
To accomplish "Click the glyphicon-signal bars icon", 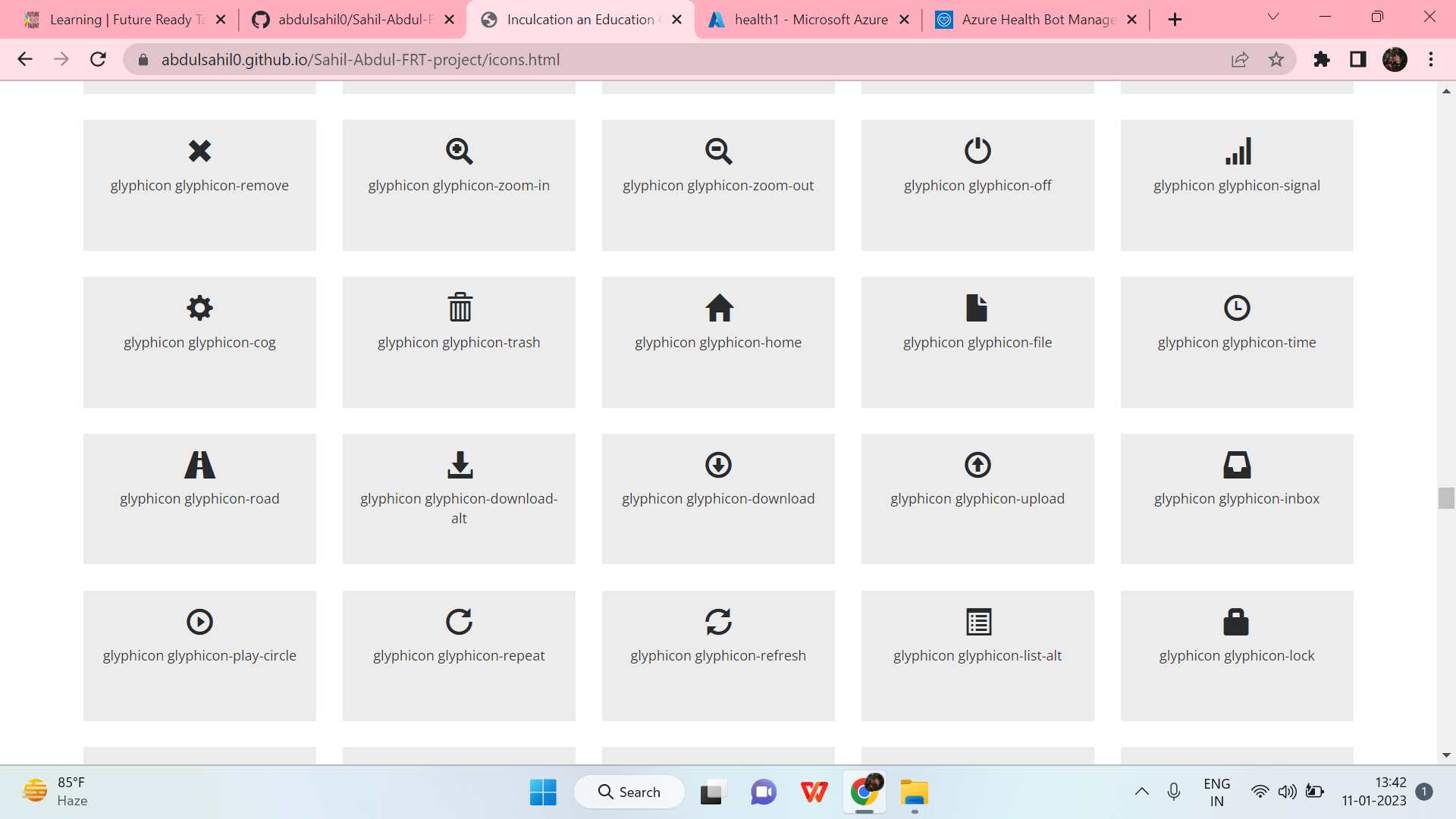I will [x=1237, y=151].
